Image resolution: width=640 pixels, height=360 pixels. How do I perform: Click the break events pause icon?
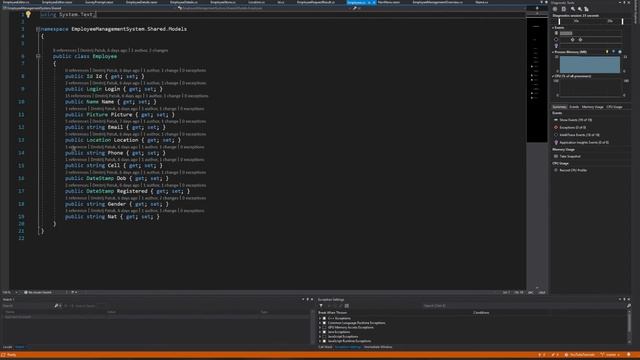click(x=556, y=33)
